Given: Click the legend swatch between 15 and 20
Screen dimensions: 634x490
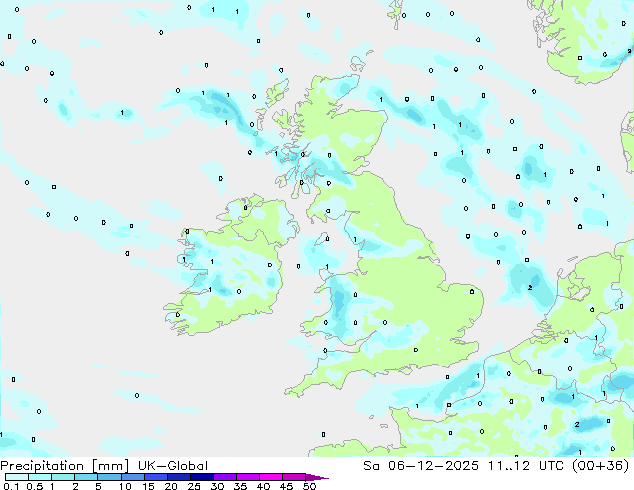Looking at the screenshot, I should (x=156, y=477).
